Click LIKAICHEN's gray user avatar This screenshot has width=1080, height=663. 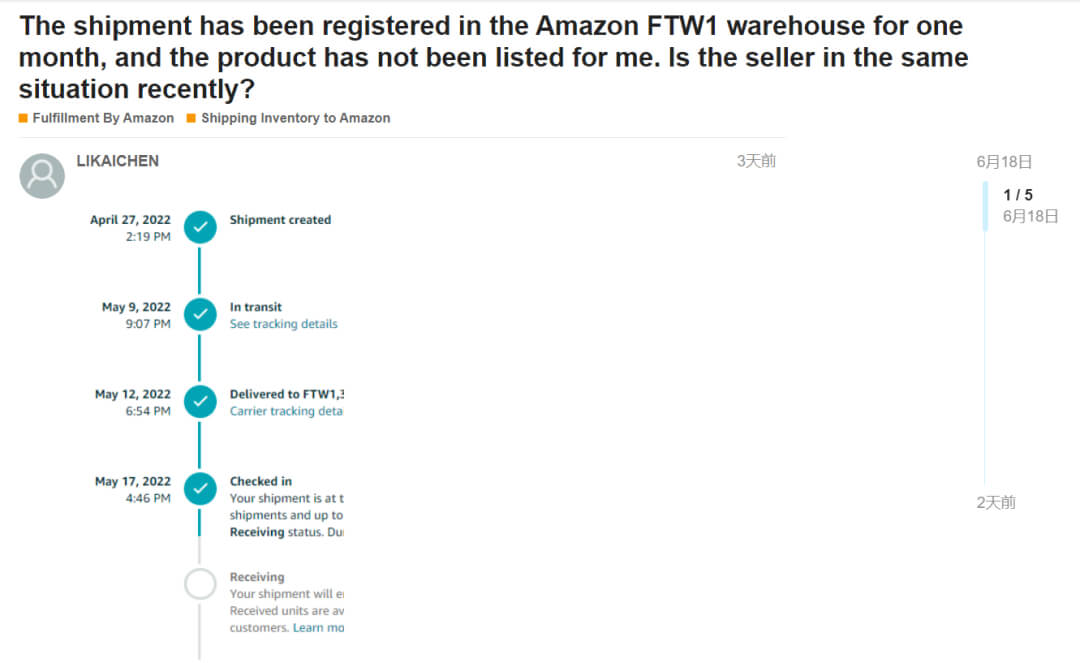tap(42, 176)
